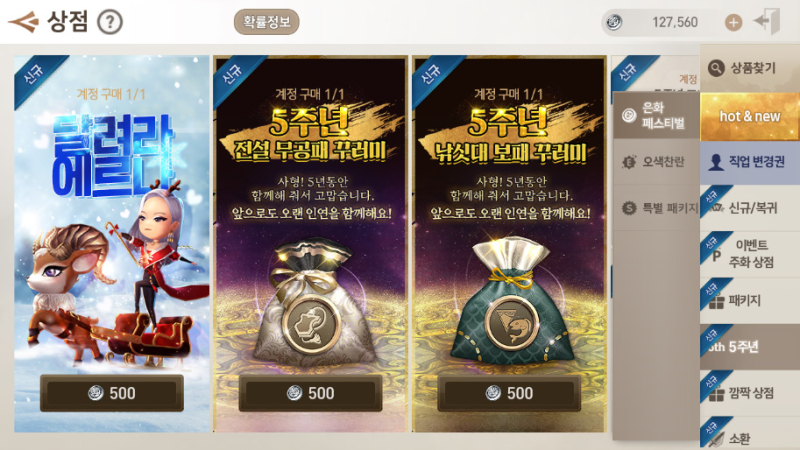Select the hot & new tab
This screenshot has width=800, height=450.
tap(749, 116)
